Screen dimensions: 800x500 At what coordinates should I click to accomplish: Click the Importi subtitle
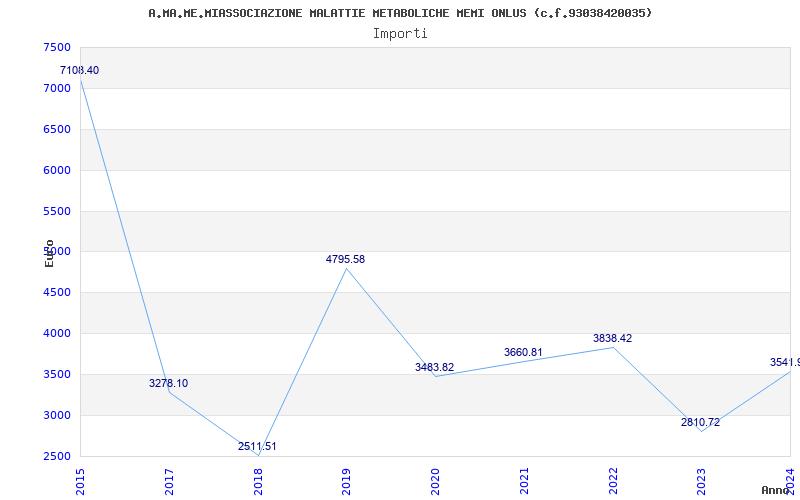[x=400, y=34]
